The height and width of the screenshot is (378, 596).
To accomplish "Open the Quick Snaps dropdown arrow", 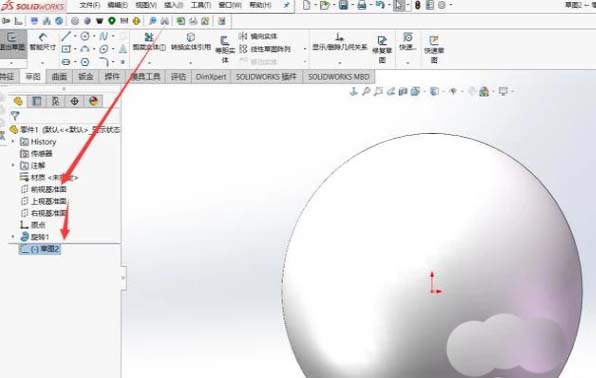I will coord(407,62).
